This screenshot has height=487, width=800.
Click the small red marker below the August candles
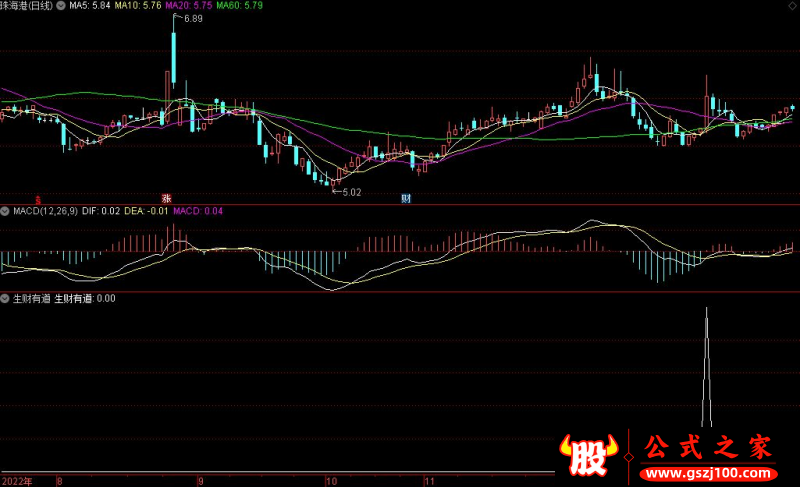point(38,200)
